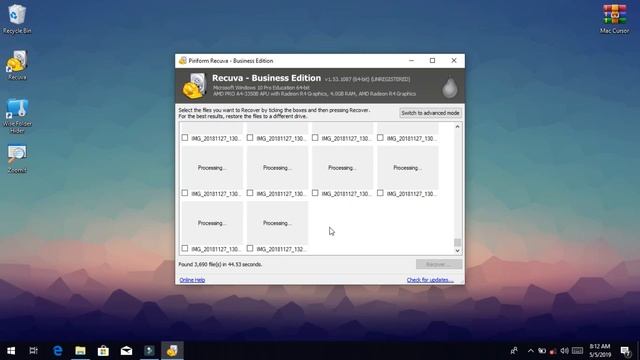This screenshot has height=360, width=640.
Task: Click the Recuva hard hat logo in header
Action: (194, 86)
